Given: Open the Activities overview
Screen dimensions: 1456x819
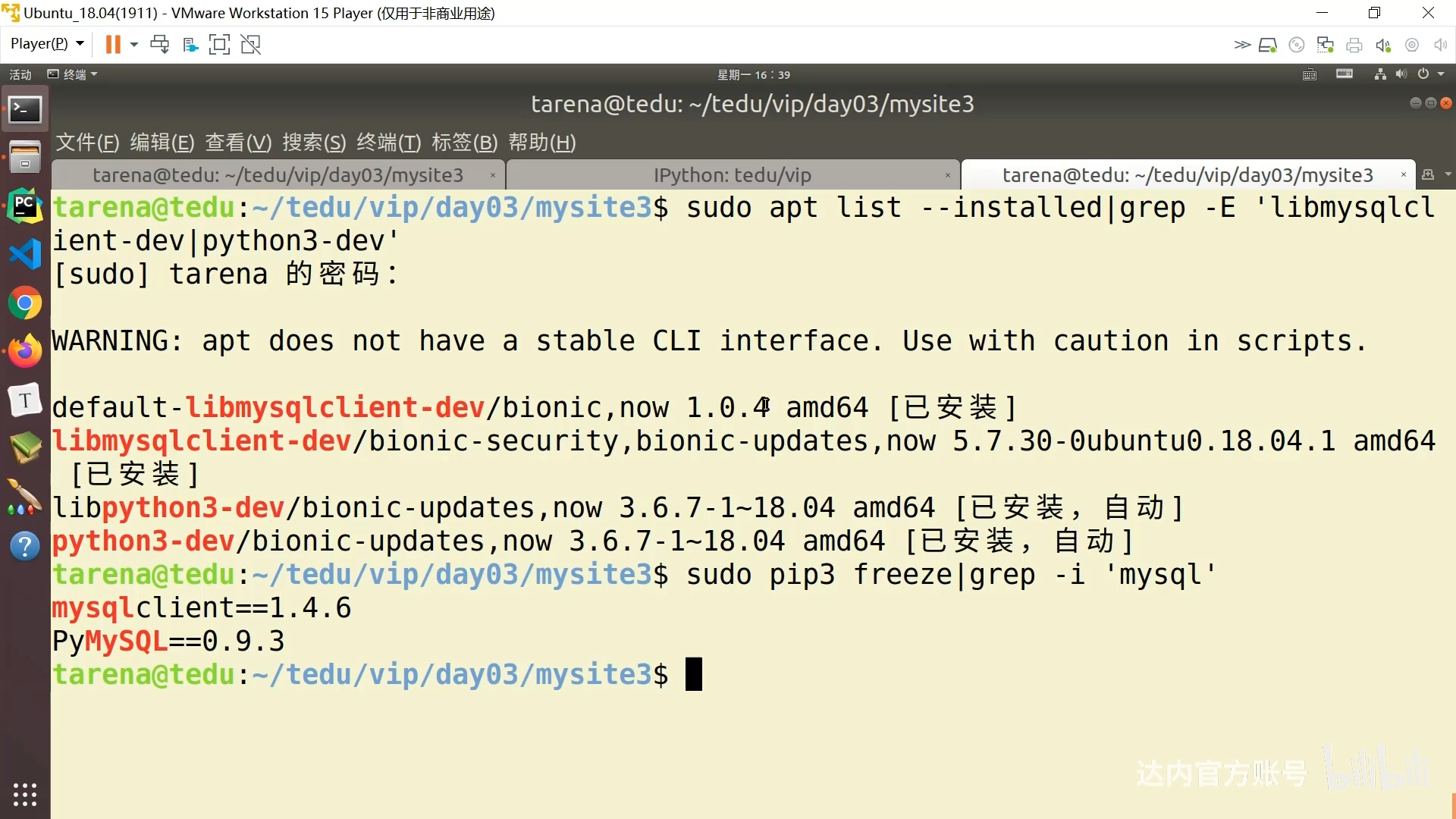Looking at the screenshot, I should tap(20, 74).
